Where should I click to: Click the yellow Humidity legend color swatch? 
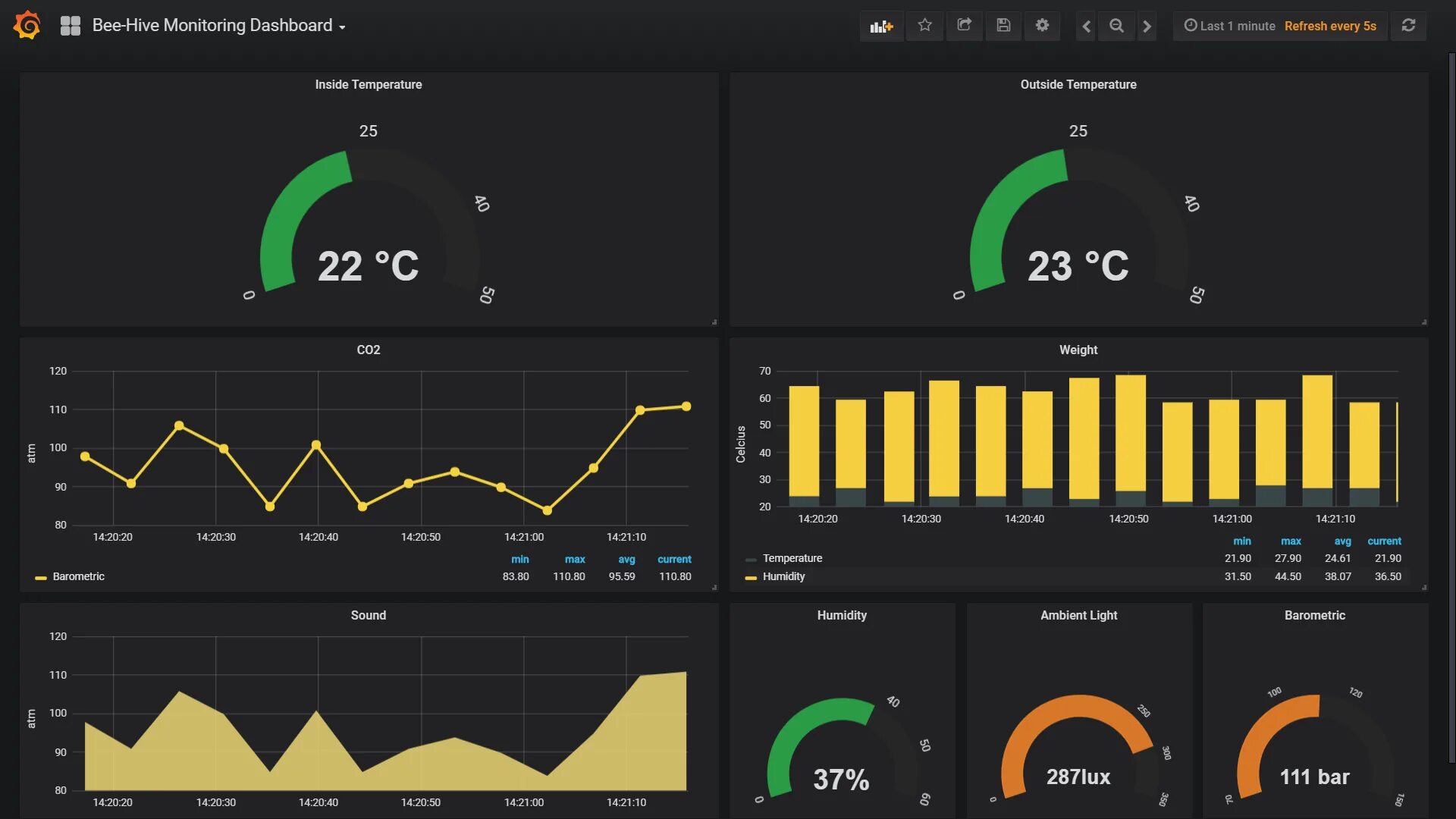751,578
